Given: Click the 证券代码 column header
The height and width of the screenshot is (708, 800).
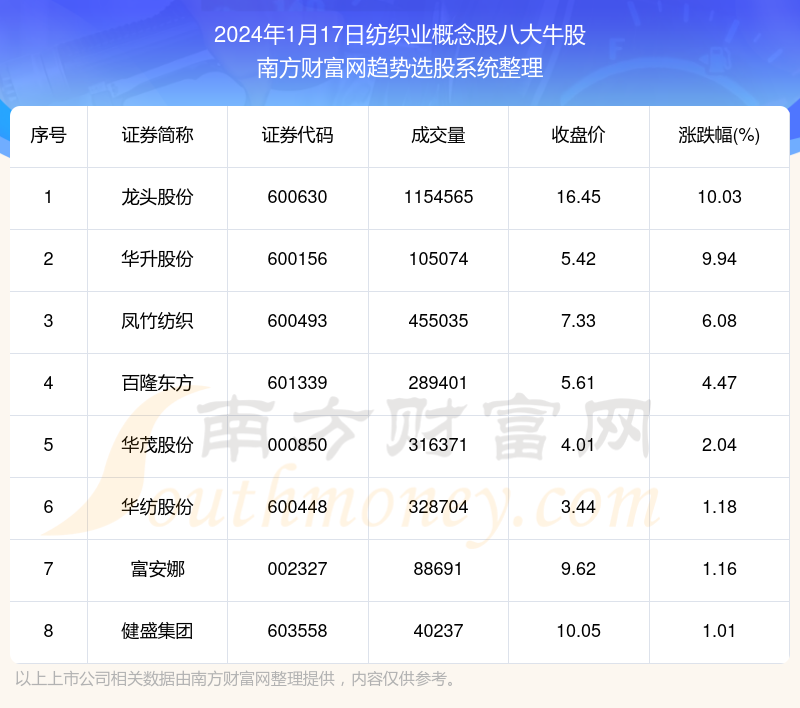Looking at the screenshot, I should tap(297, 136).
